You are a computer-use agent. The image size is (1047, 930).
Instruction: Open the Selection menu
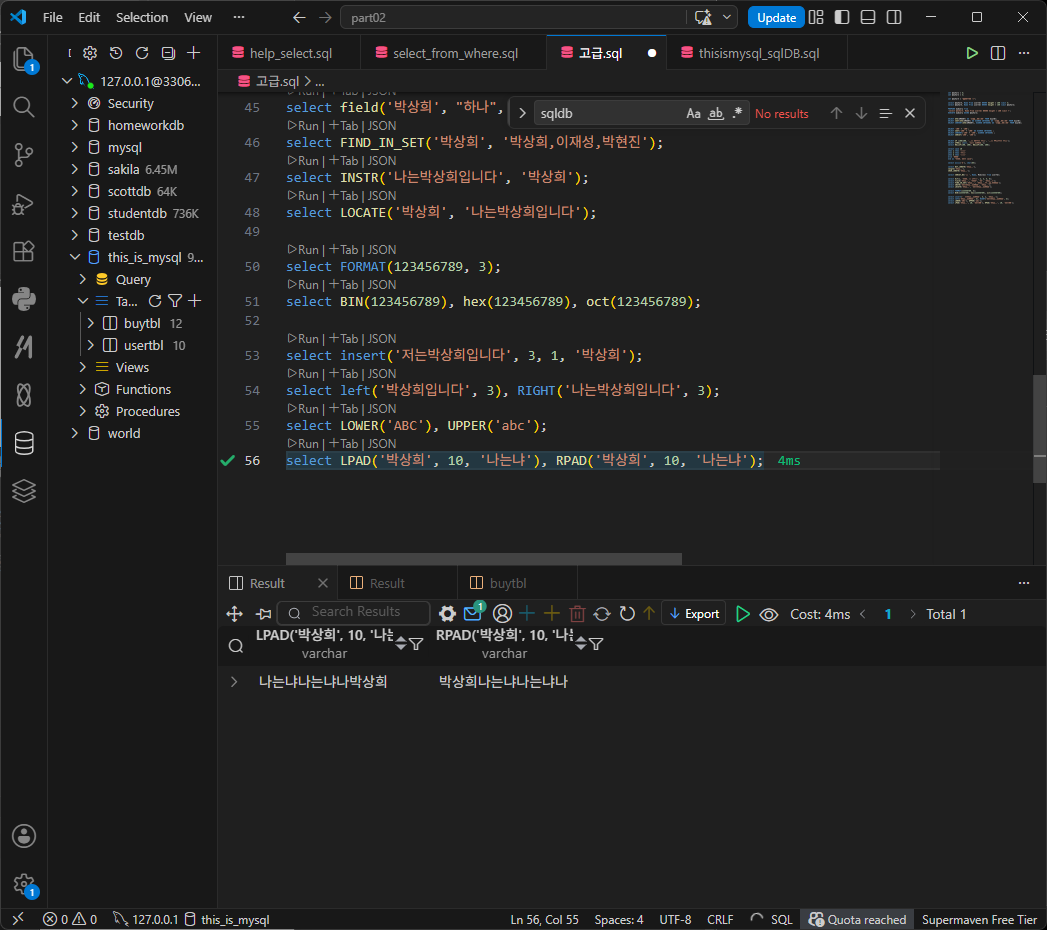pos(142,17)
